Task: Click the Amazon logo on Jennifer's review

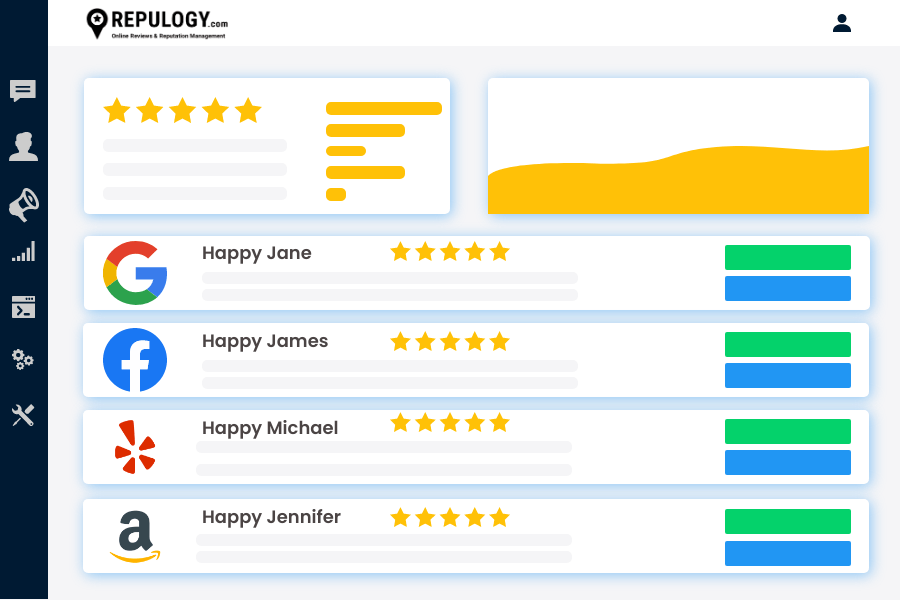Action: 135,536
